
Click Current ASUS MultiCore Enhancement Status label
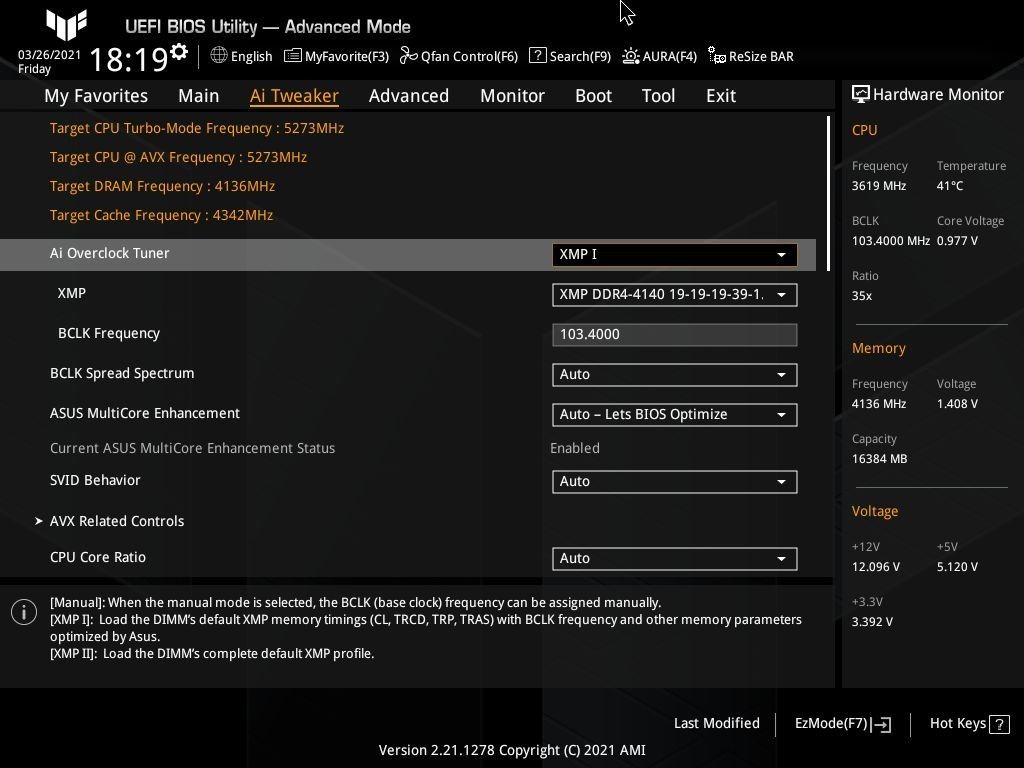pyautogui.click(x=193, y=448)
